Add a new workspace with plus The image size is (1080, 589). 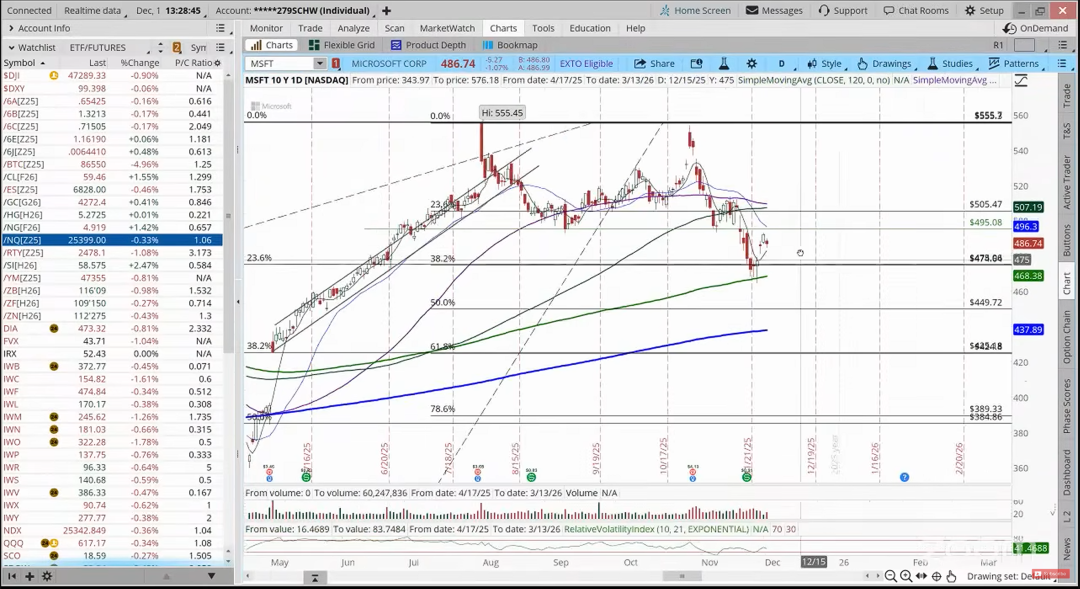[x=386, y=10]
